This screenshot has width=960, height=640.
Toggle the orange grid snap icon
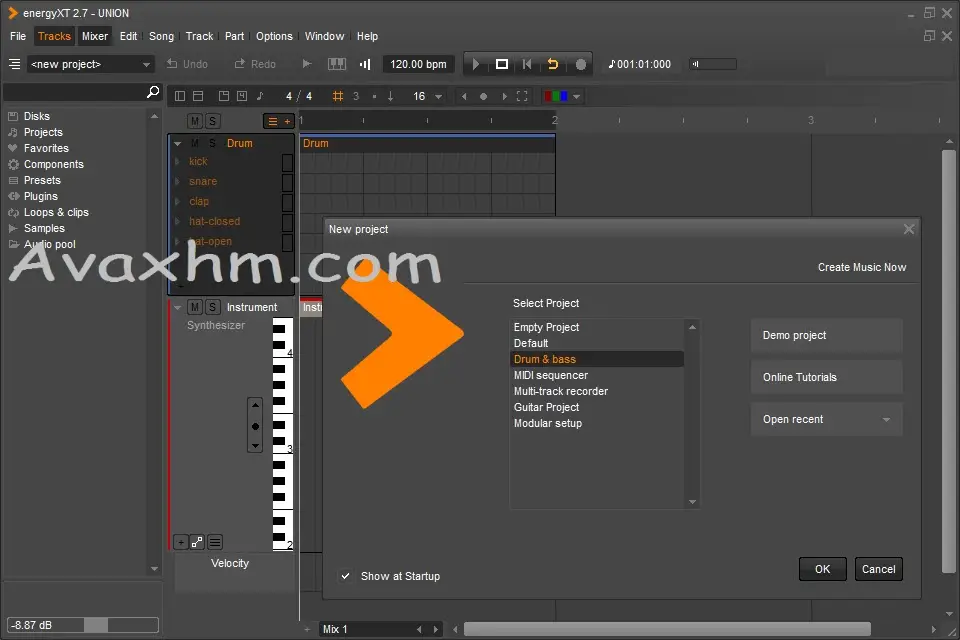pos(337,96)
